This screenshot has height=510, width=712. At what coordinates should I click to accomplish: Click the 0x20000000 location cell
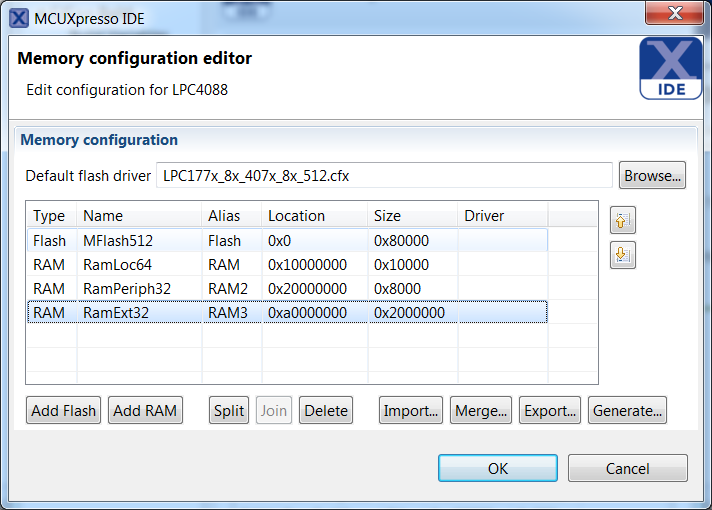[x=315, y=288]
